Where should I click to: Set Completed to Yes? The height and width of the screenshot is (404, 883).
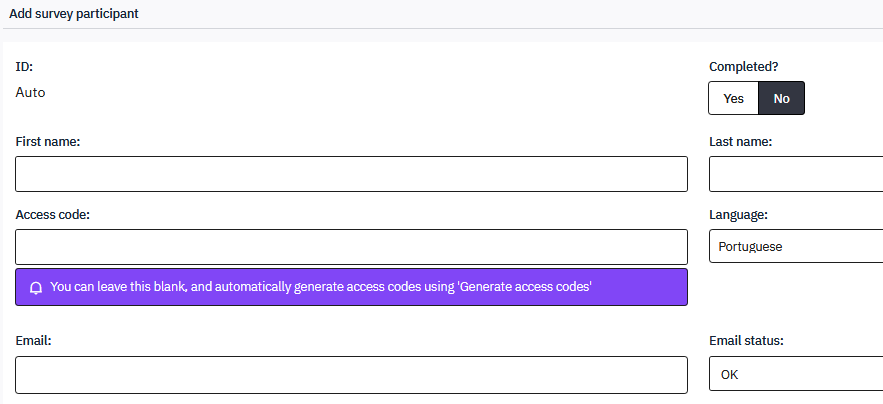[x=733, y=98]
